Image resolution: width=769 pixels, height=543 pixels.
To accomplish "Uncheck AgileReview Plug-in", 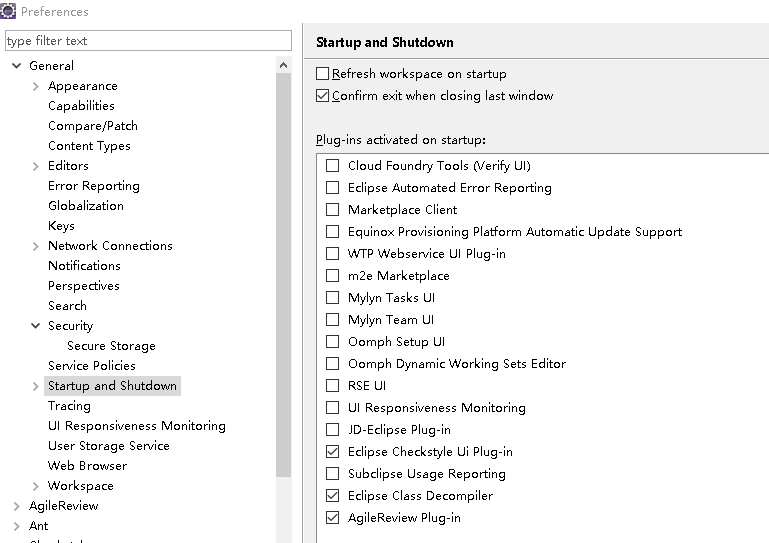I will pyautogui.click(x=333, y=517).
